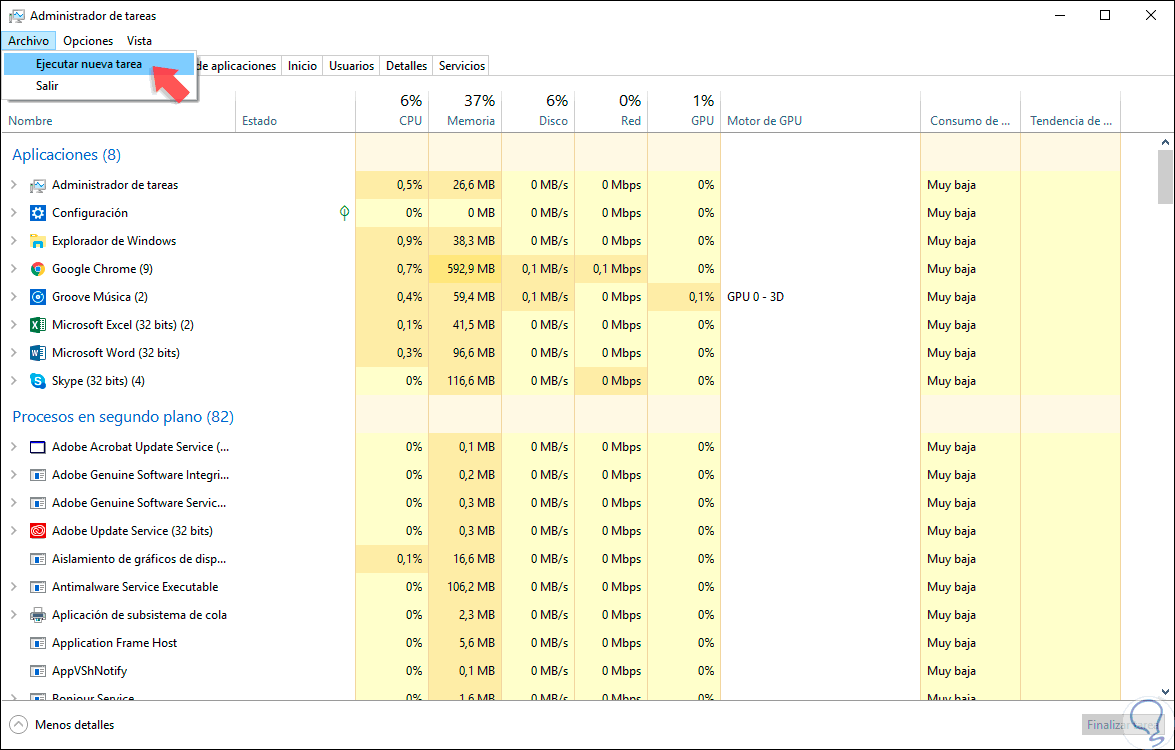Switch to the Servicios tab
The image size is (1175, 750).
[x=461, y=66]
